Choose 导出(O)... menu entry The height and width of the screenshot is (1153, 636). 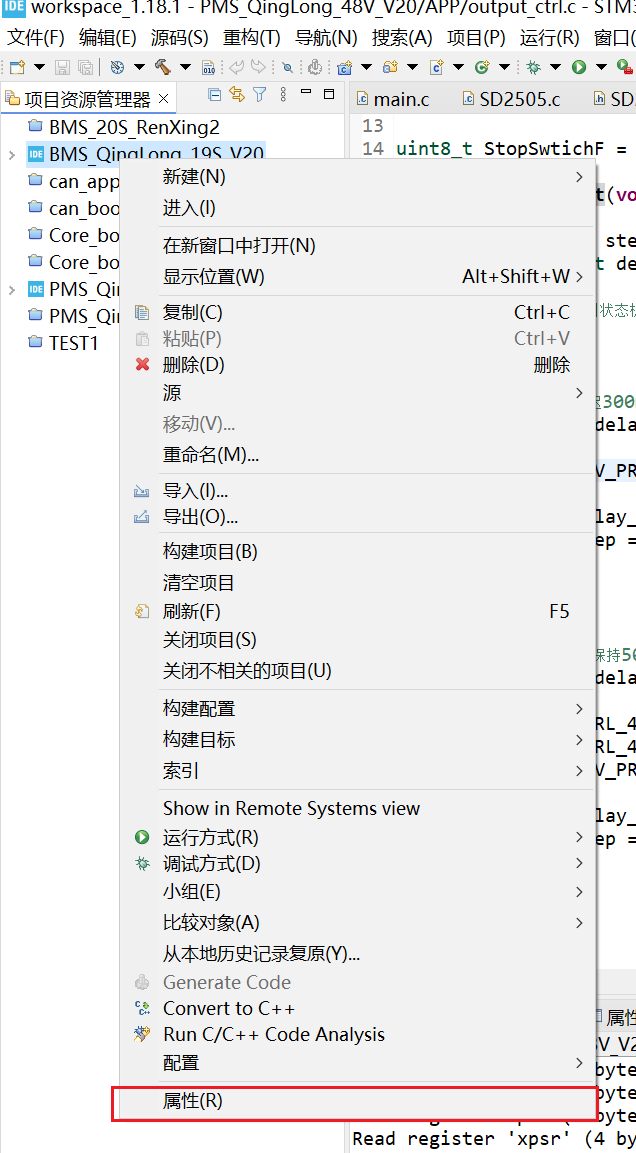point(357,517)
